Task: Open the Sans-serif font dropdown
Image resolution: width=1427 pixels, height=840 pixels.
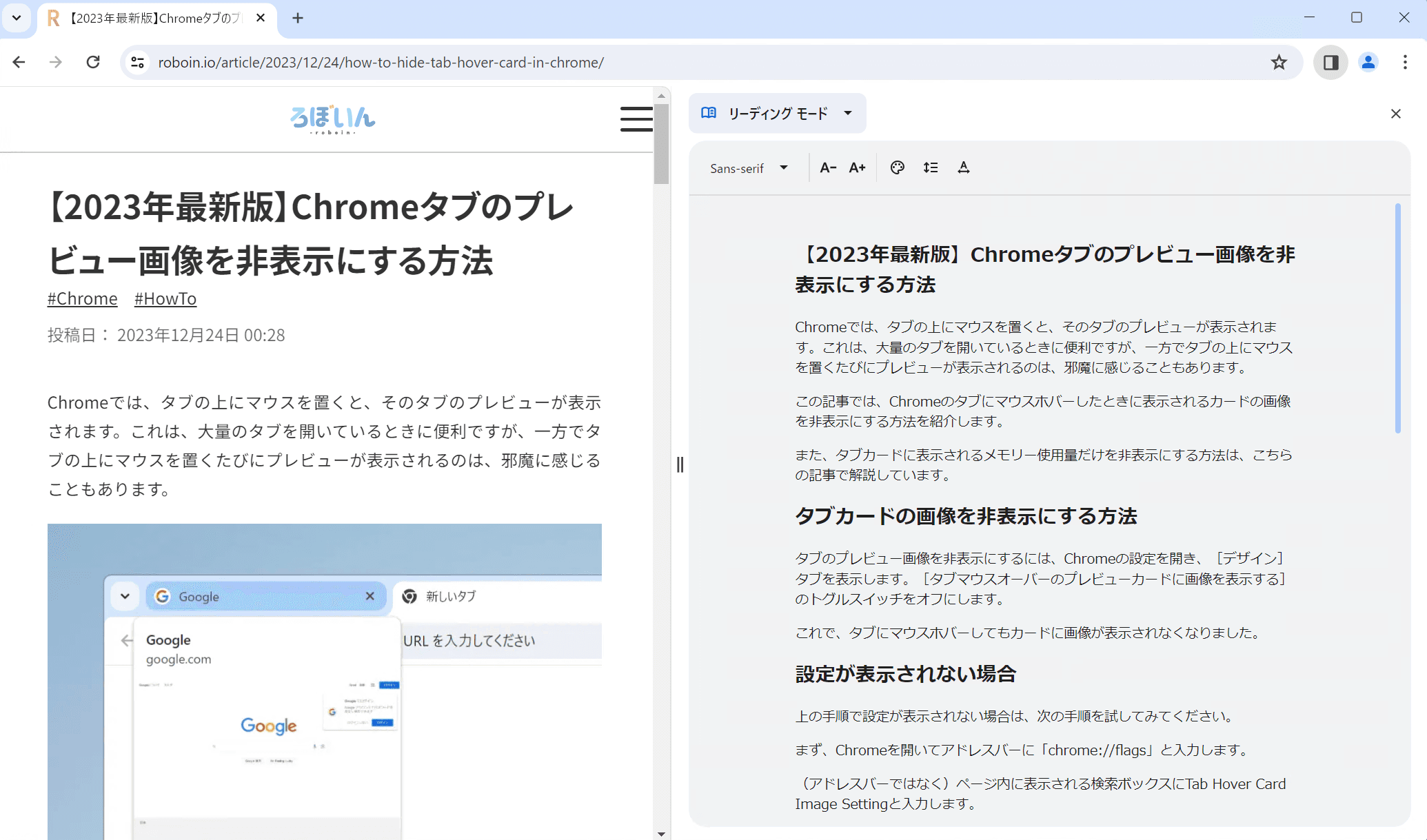Action: click(749, 168)
